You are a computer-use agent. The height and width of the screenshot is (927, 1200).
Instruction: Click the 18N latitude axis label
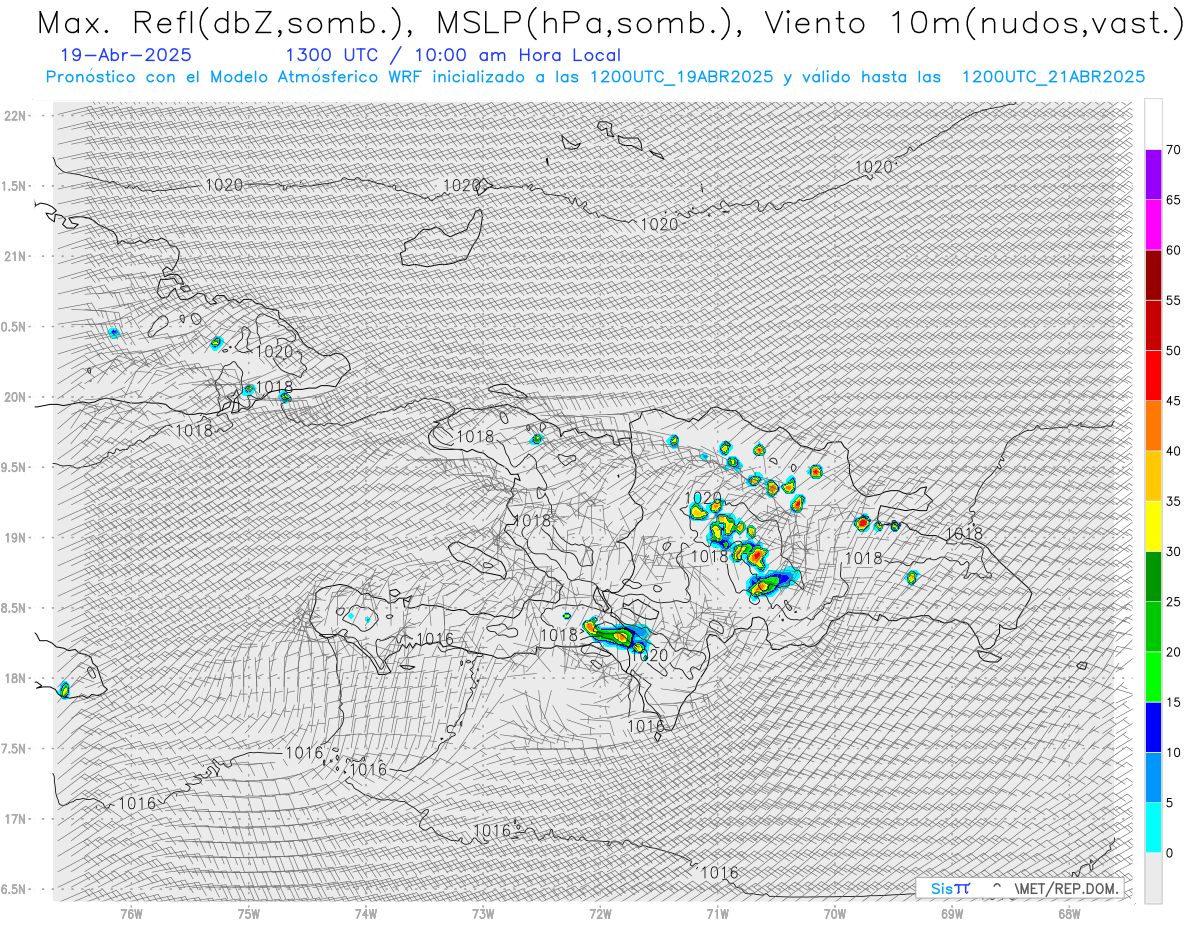point(17,678)
